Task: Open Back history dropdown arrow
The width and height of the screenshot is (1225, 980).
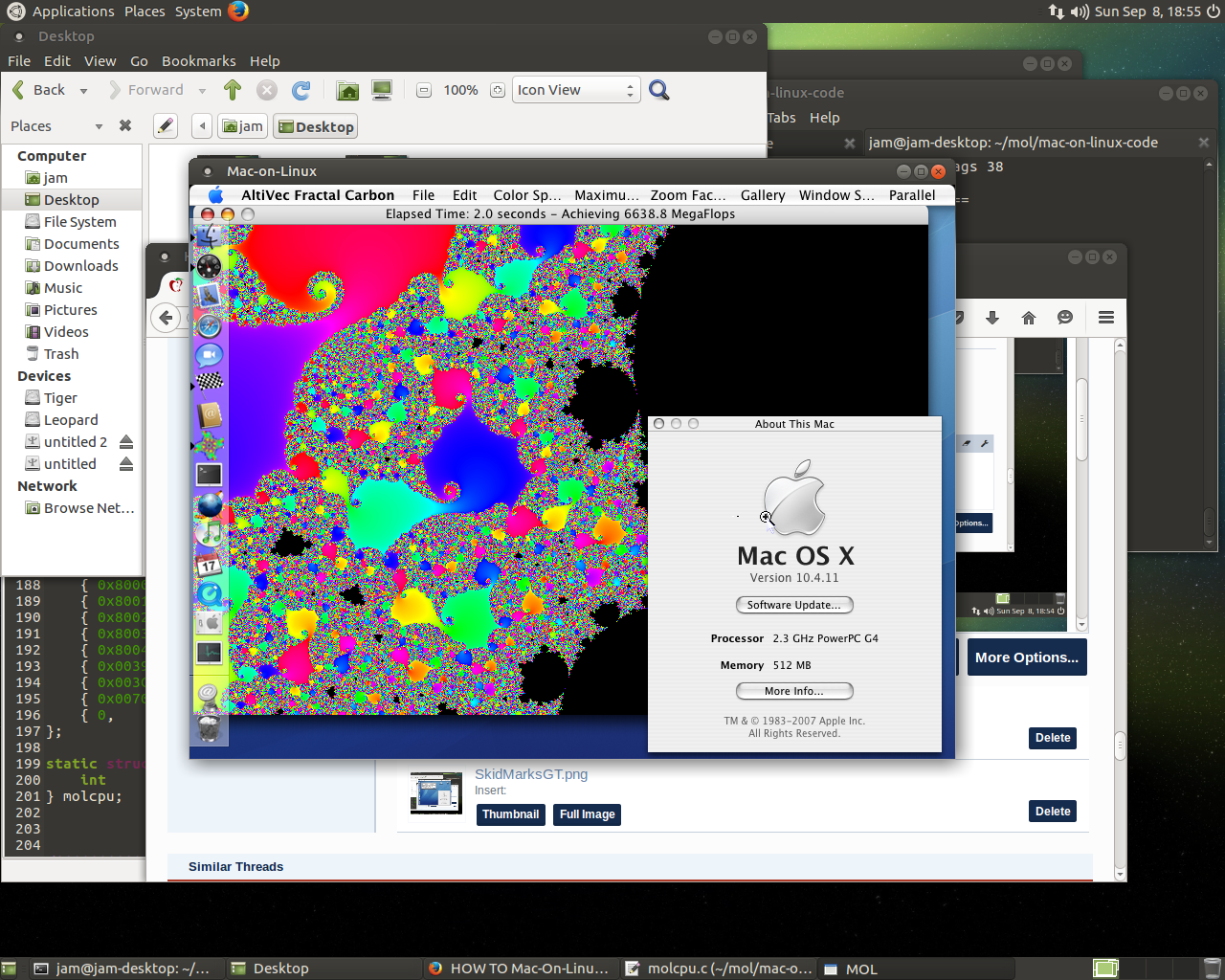Action: point(83,90)
